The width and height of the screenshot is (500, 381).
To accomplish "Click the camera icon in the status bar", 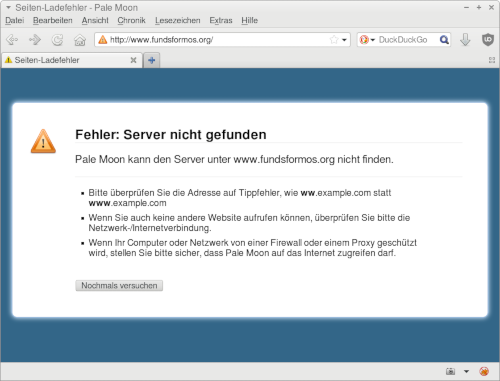I will point(450,371).
